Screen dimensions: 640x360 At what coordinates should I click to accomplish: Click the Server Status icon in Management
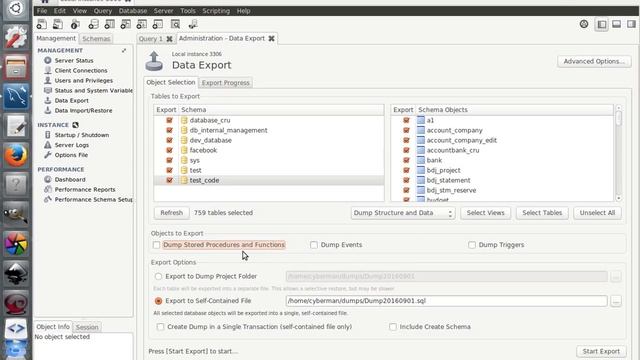pos(48,60)
